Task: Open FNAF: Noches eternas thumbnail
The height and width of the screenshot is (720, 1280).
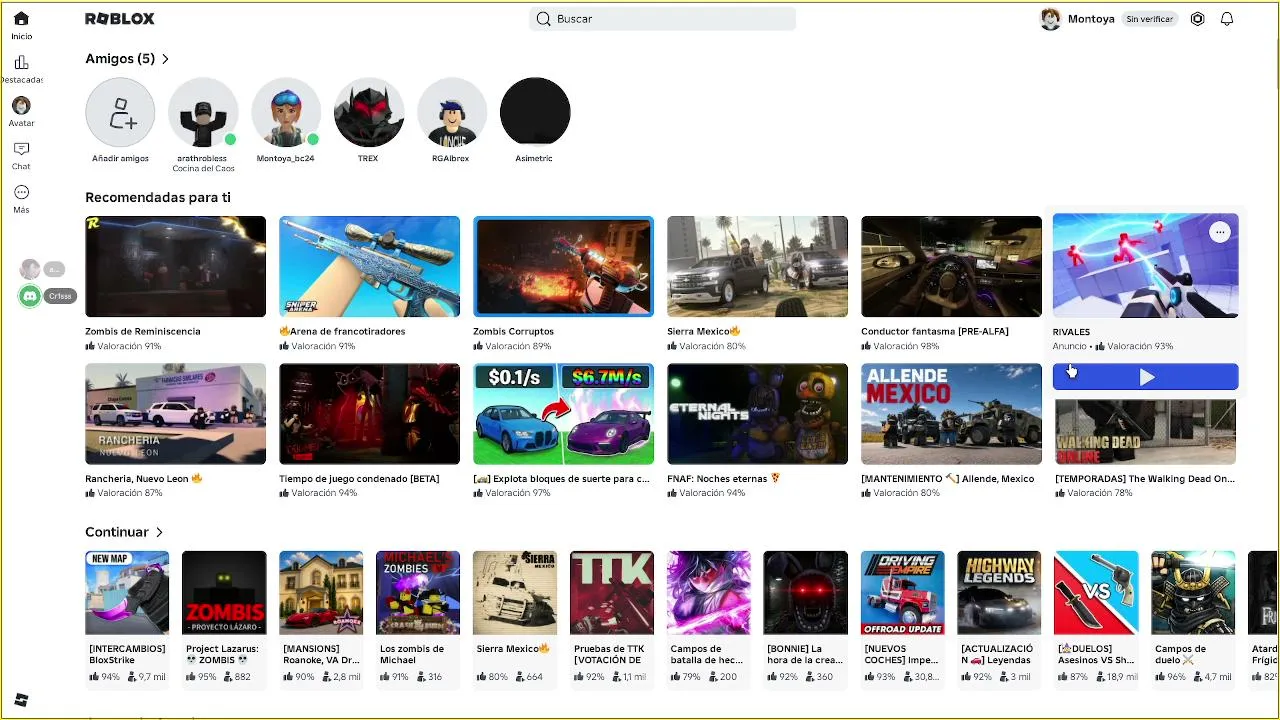Action: tap(757, 414)
